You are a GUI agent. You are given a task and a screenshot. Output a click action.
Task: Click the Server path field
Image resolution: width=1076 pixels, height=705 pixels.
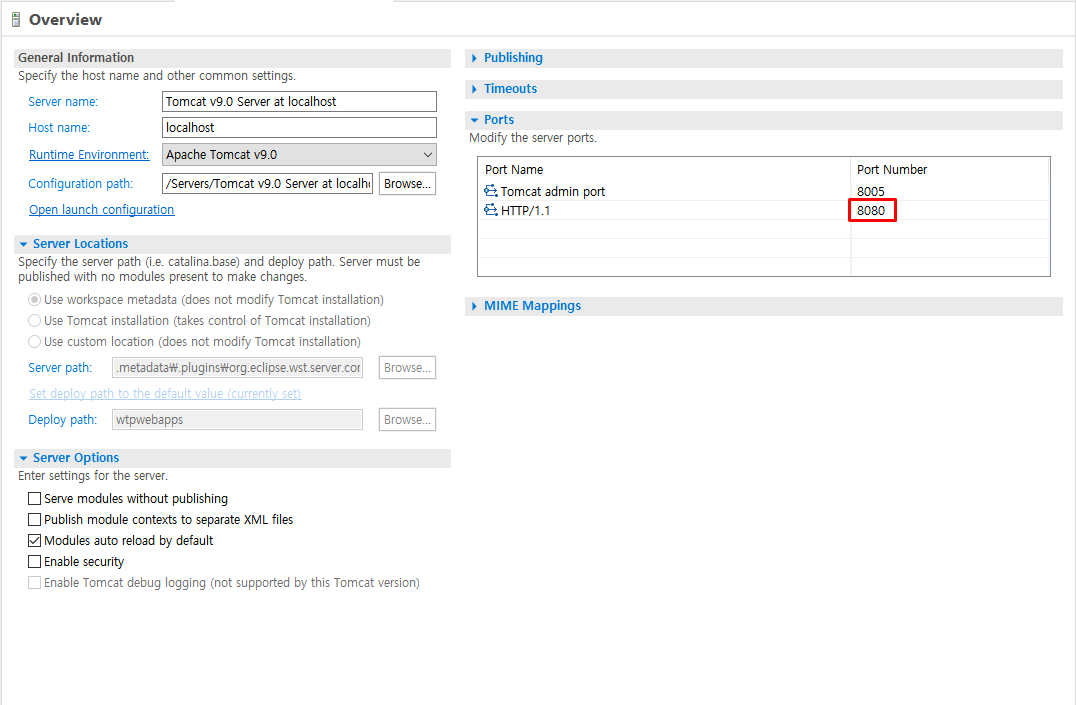pyautogui.click(x=237, y=368)
